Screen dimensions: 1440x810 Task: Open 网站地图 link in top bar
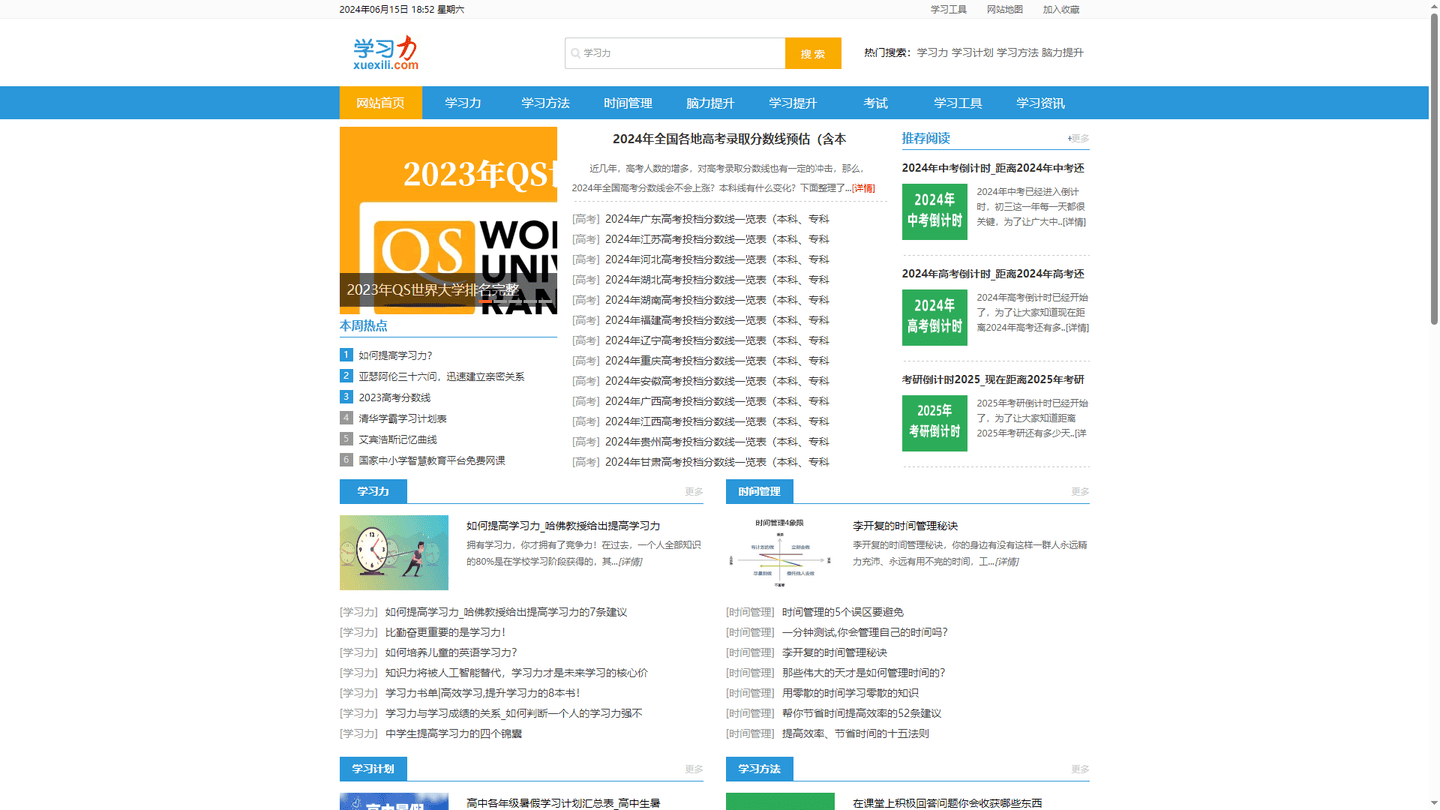1004,9
